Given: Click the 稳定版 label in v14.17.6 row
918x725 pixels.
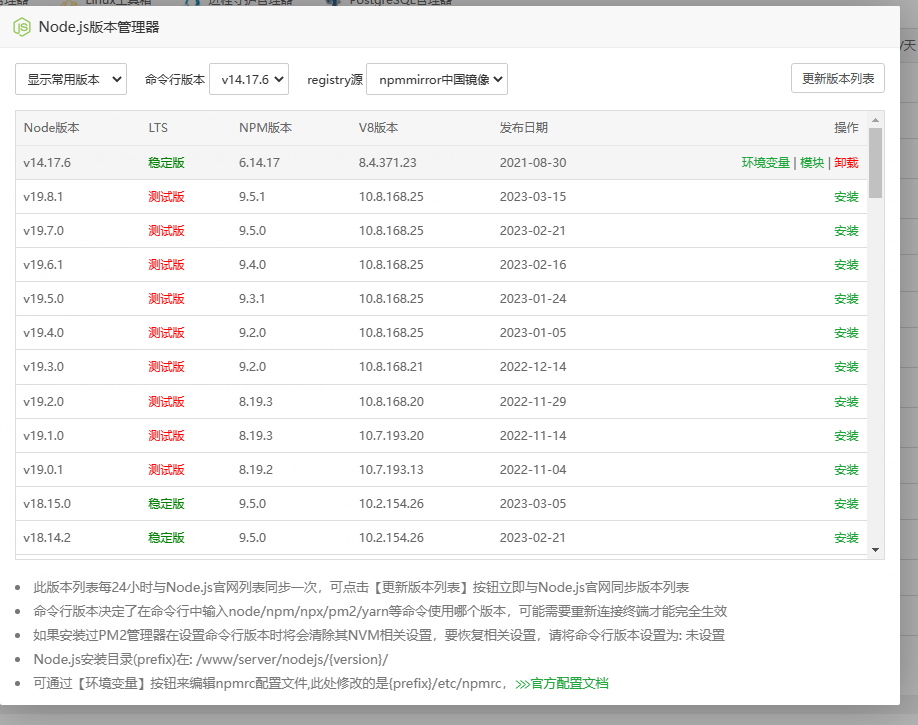Looking at the screenshot, I should coord(166,163).
